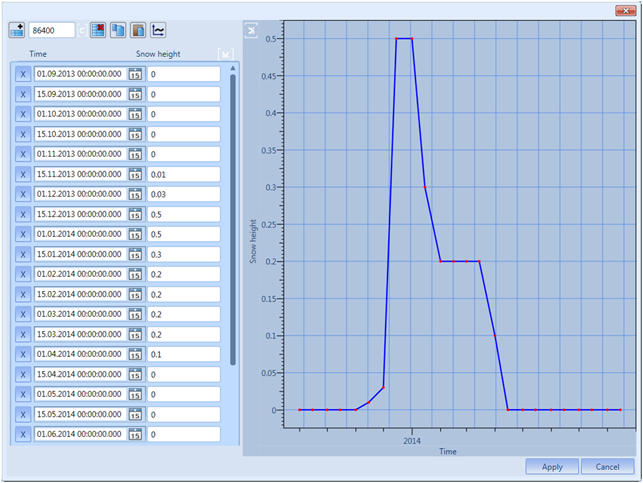Click the 2014 label on time axis

coord(412,441)
